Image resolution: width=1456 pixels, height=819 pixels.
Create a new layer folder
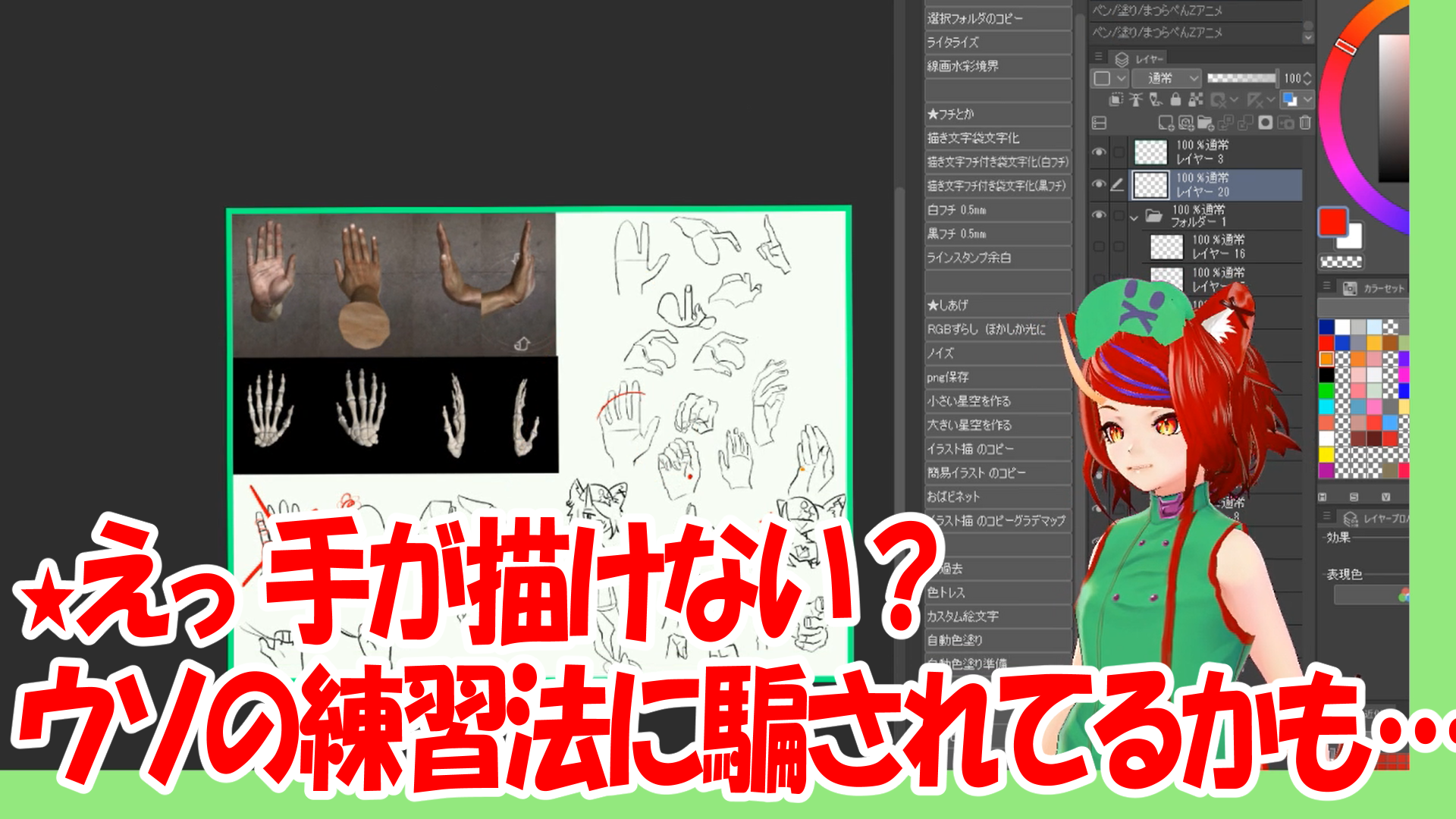tap(1205, 123)
